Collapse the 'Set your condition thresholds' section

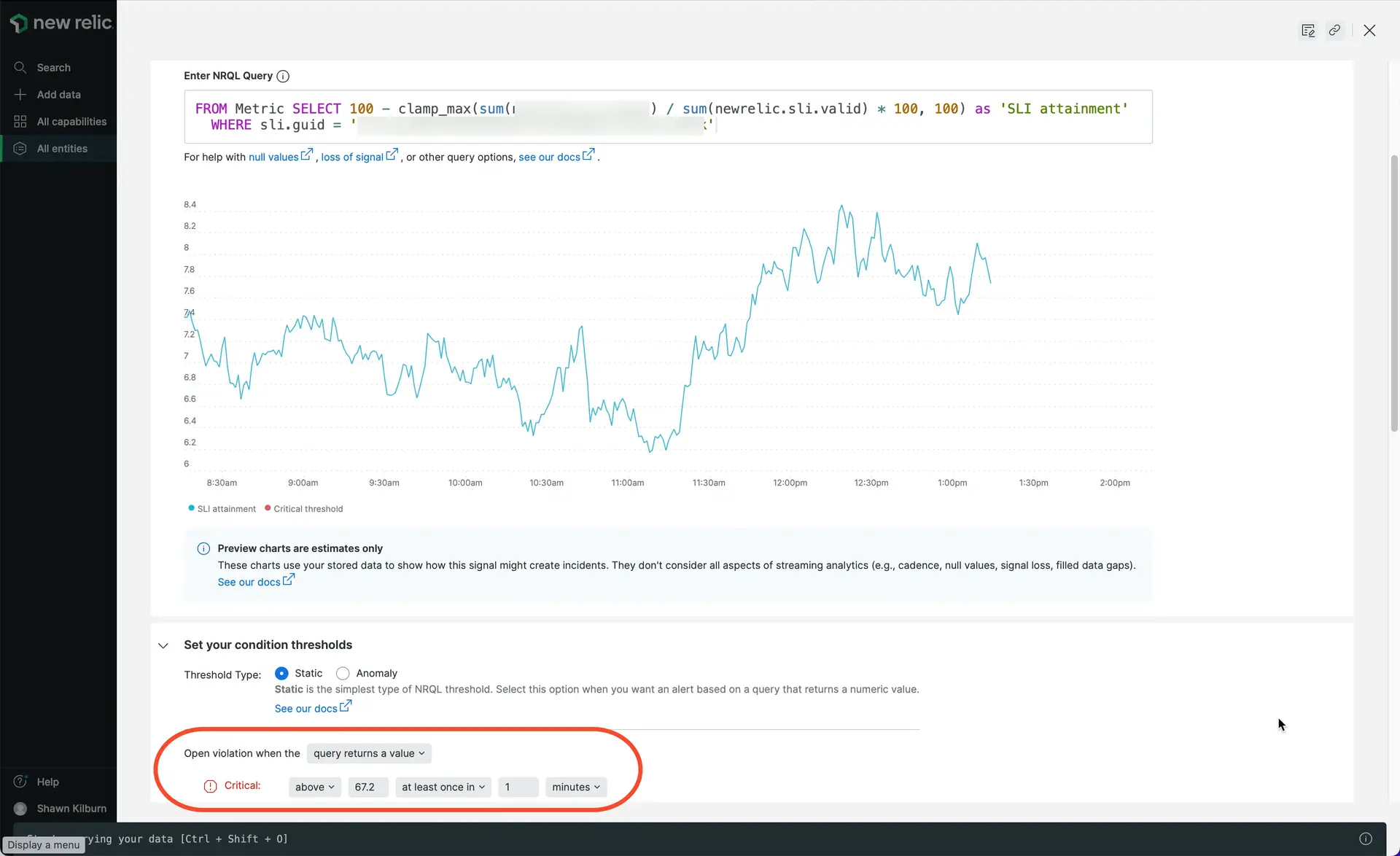tap(163, 646)
